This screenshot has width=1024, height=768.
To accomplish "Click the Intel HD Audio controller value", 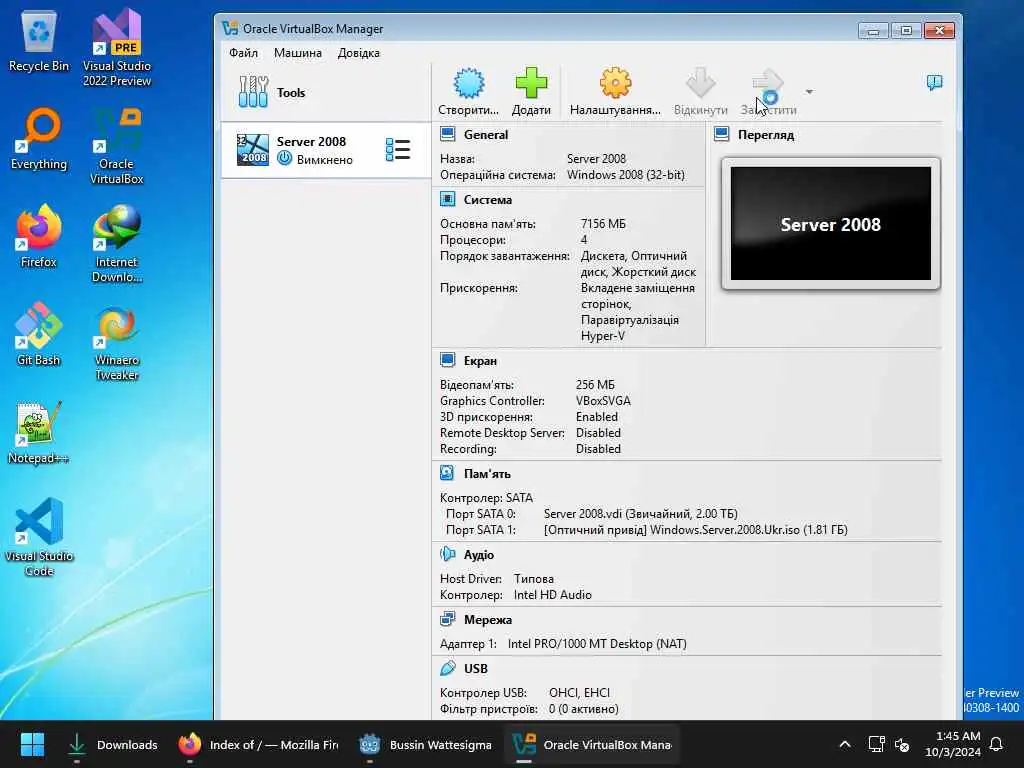I will (552, 595).
